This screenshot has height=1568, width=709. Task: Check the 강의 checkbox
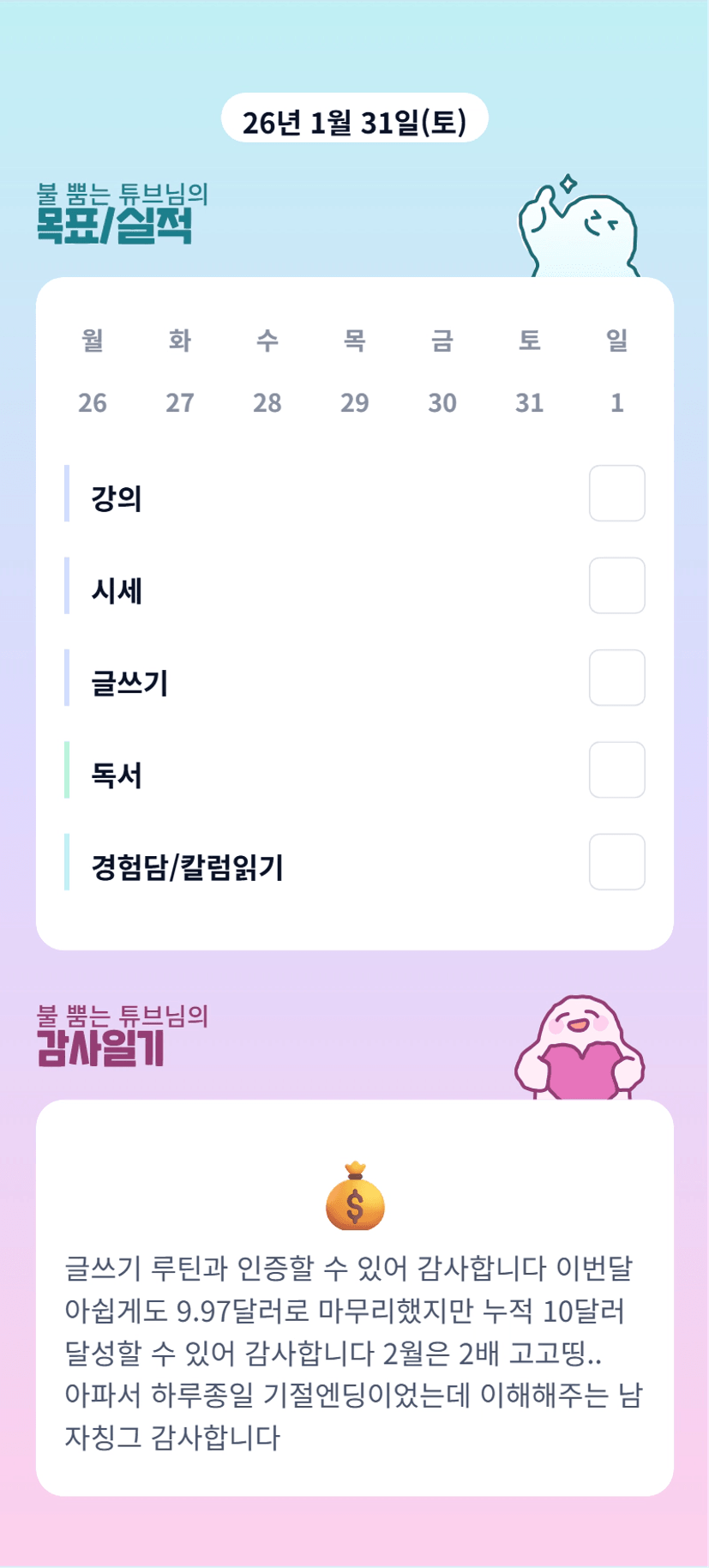coord(616,493)
